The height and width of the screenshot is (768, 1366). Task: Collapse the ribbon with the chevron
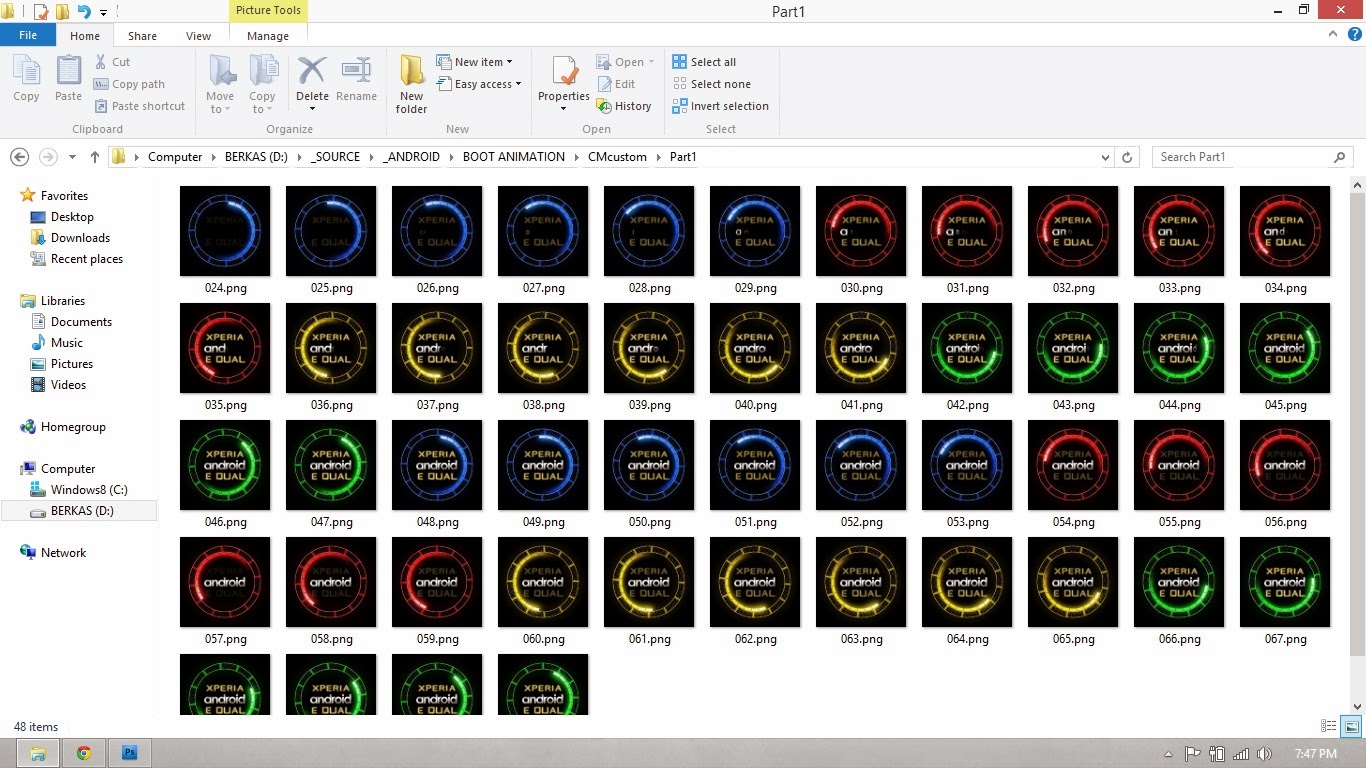click(1333, 34)
